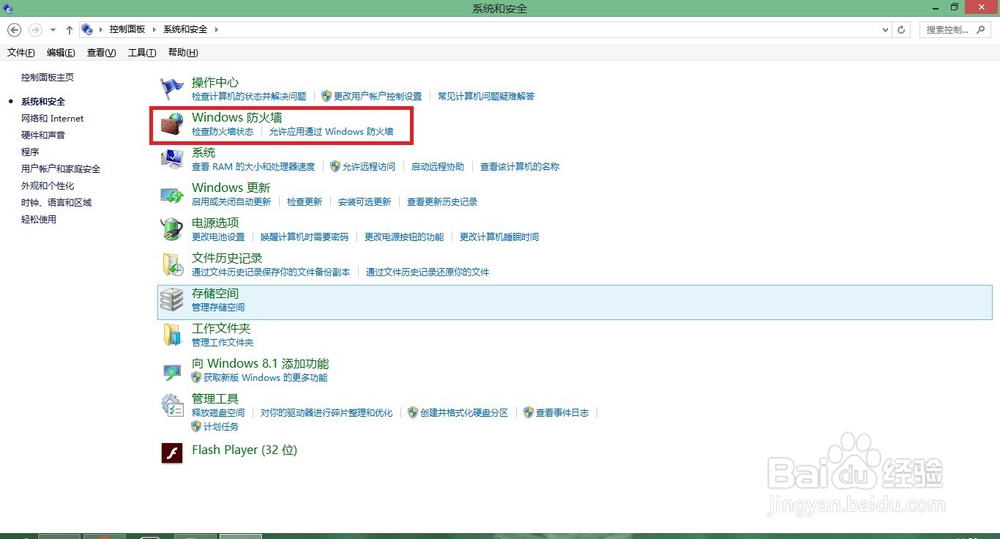Select 网络和 Internet in sidebar
The height and width of the screenshot is (539, 1000).
point(52,118)
